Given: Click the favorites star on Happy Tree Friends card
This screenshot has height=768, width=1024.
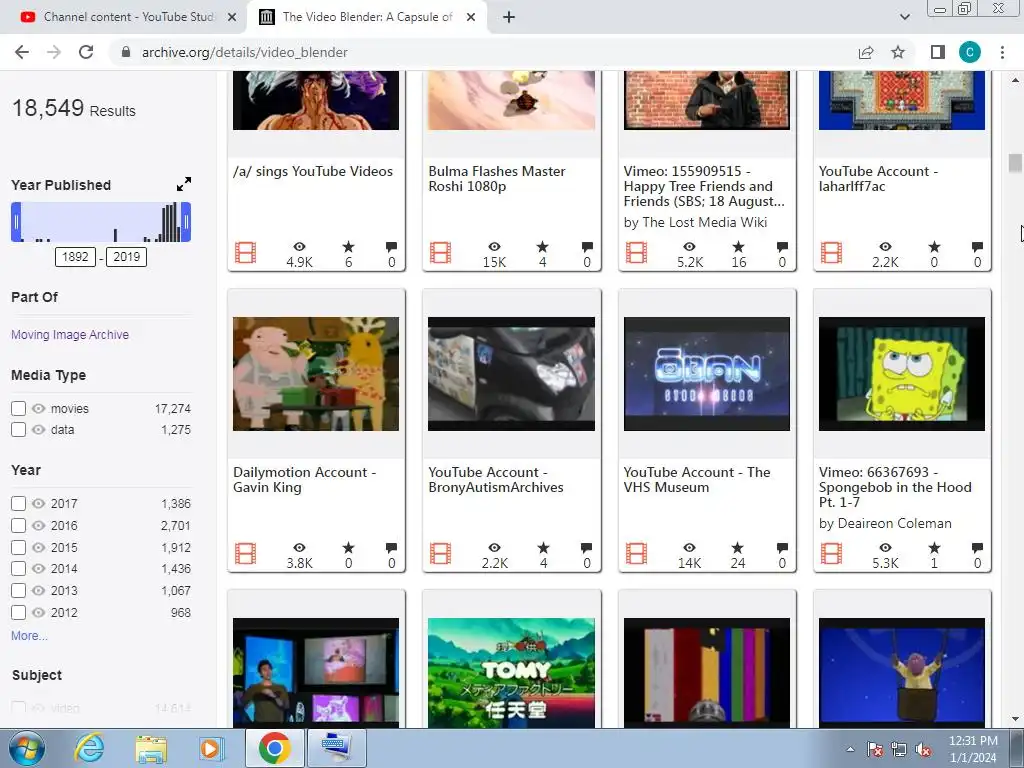Looking at the screenshot, I should click(738, 246).
